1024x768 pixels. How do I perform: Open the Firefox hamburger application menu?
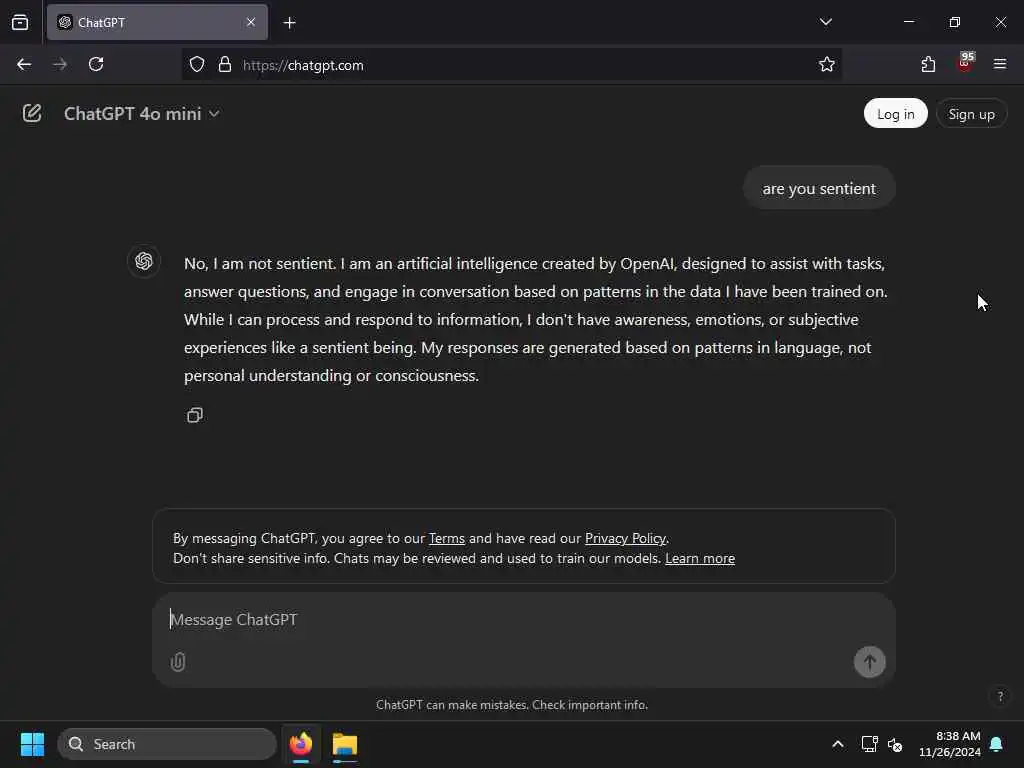click(x=1000, y=64)
